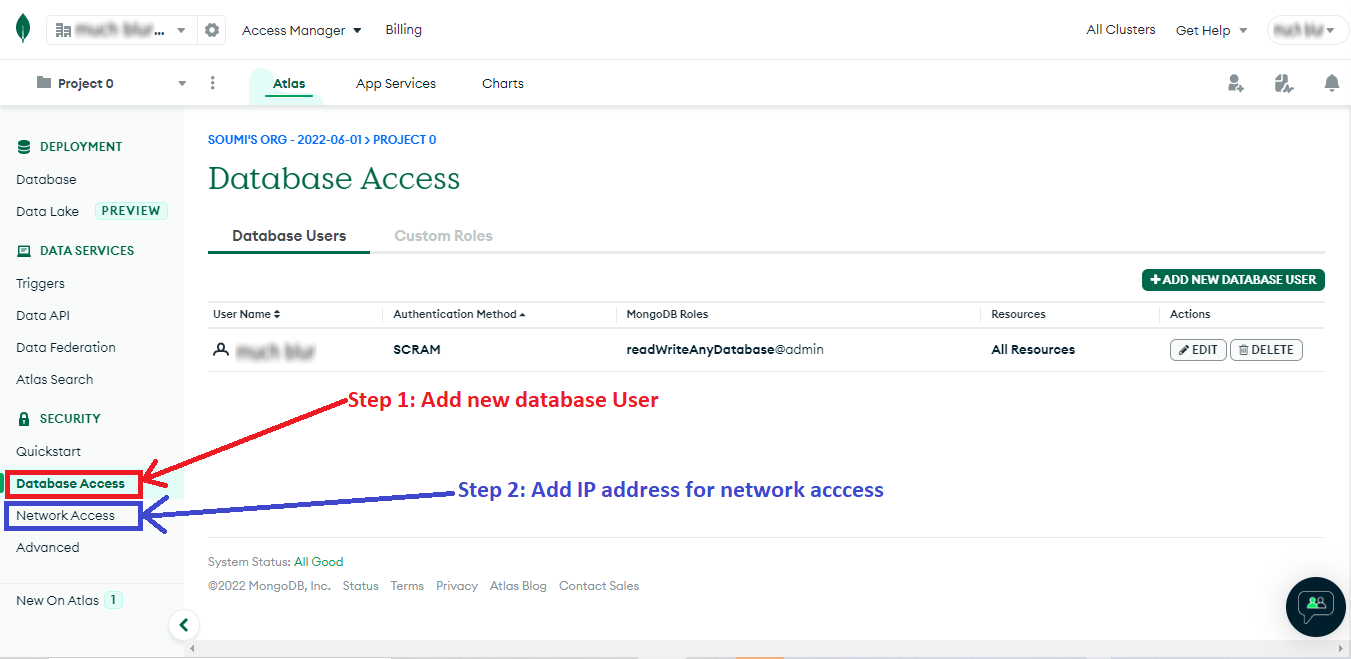Click the user avatar icon in the users table
Viewport: 1351px width, 659px height.
pos(221,349)
